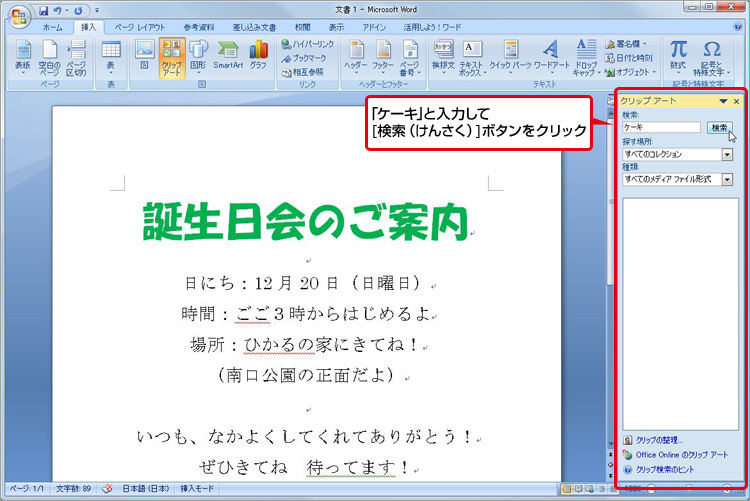Select Print Layout view button in status bar
Image resolution: width=750 pixels, height=501 pixels.
pos(567,489)
